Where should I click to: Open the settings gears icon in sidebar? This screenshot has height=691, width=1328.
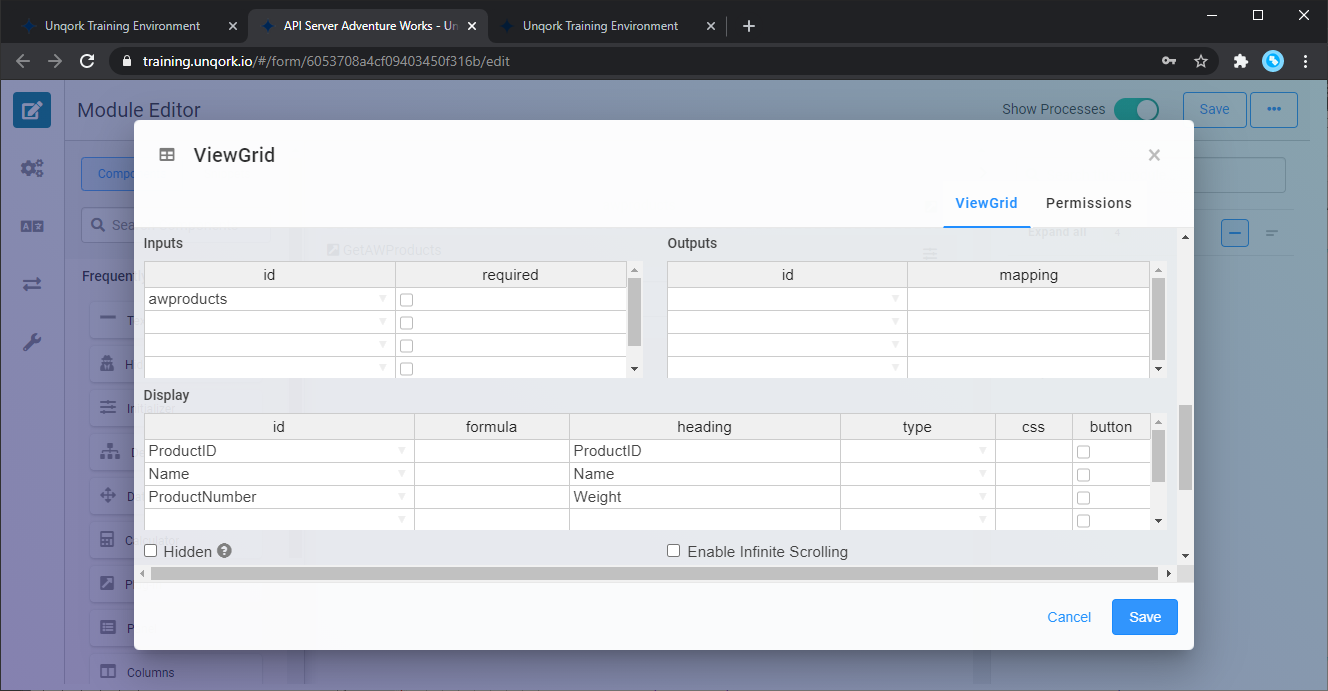tap(32, 168)
